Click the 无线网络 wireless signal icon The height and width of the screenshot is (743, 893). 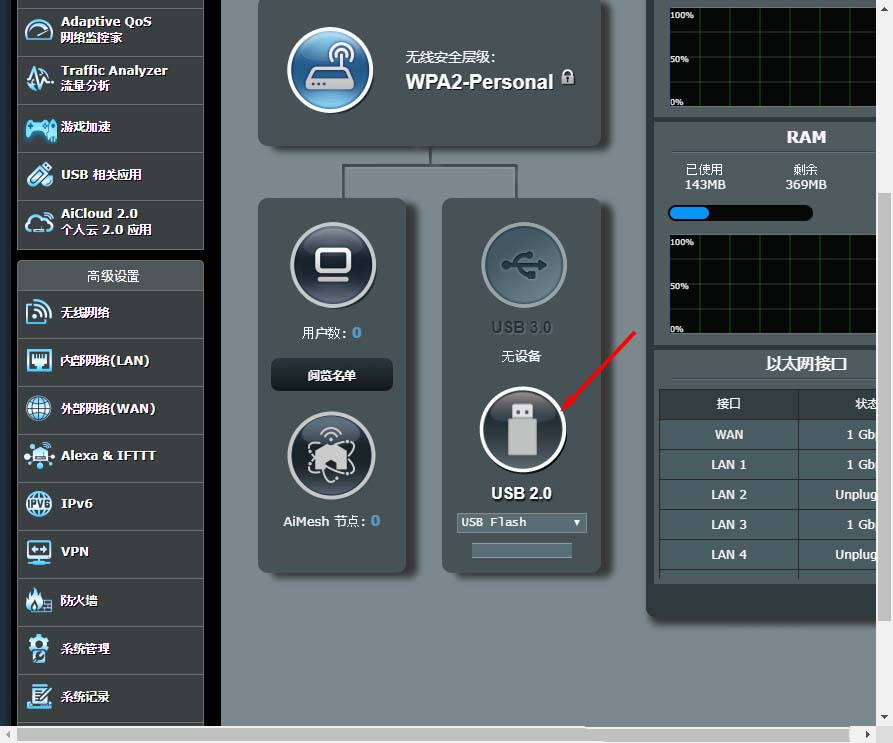pyautogui.click(x=38, y=312)
